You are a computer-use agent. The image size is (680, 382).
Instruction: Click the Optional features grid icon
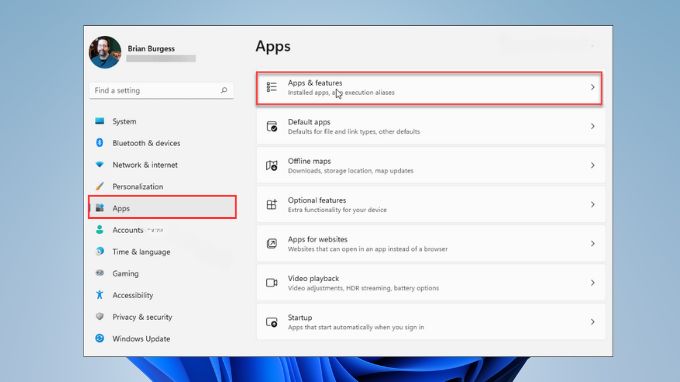pyautogui.click(x=271, y=204)
